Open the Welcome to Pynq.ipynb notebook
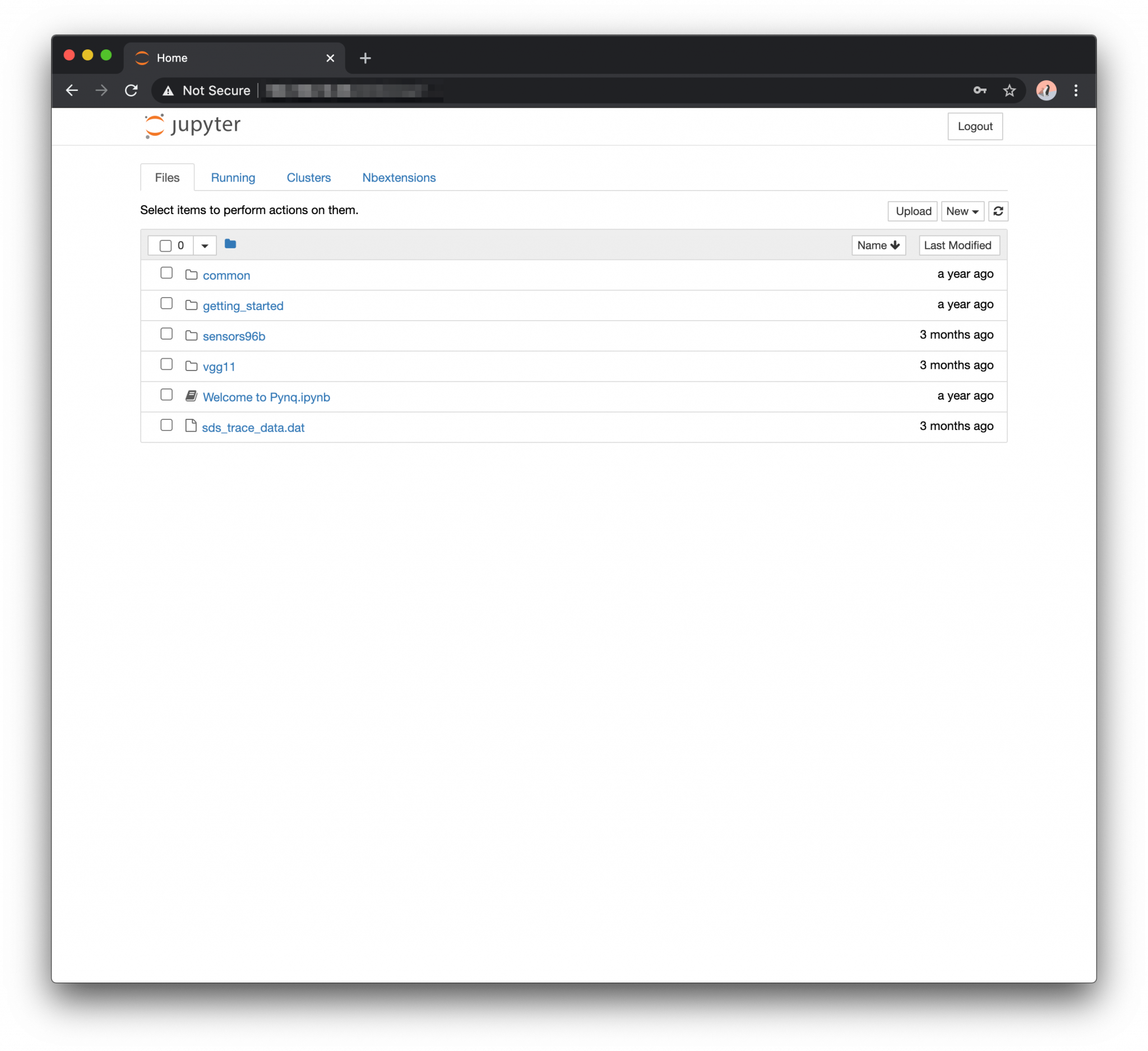Viewport: 1148px width, 1051px height. pyautogui.click(x=266, y=397)
